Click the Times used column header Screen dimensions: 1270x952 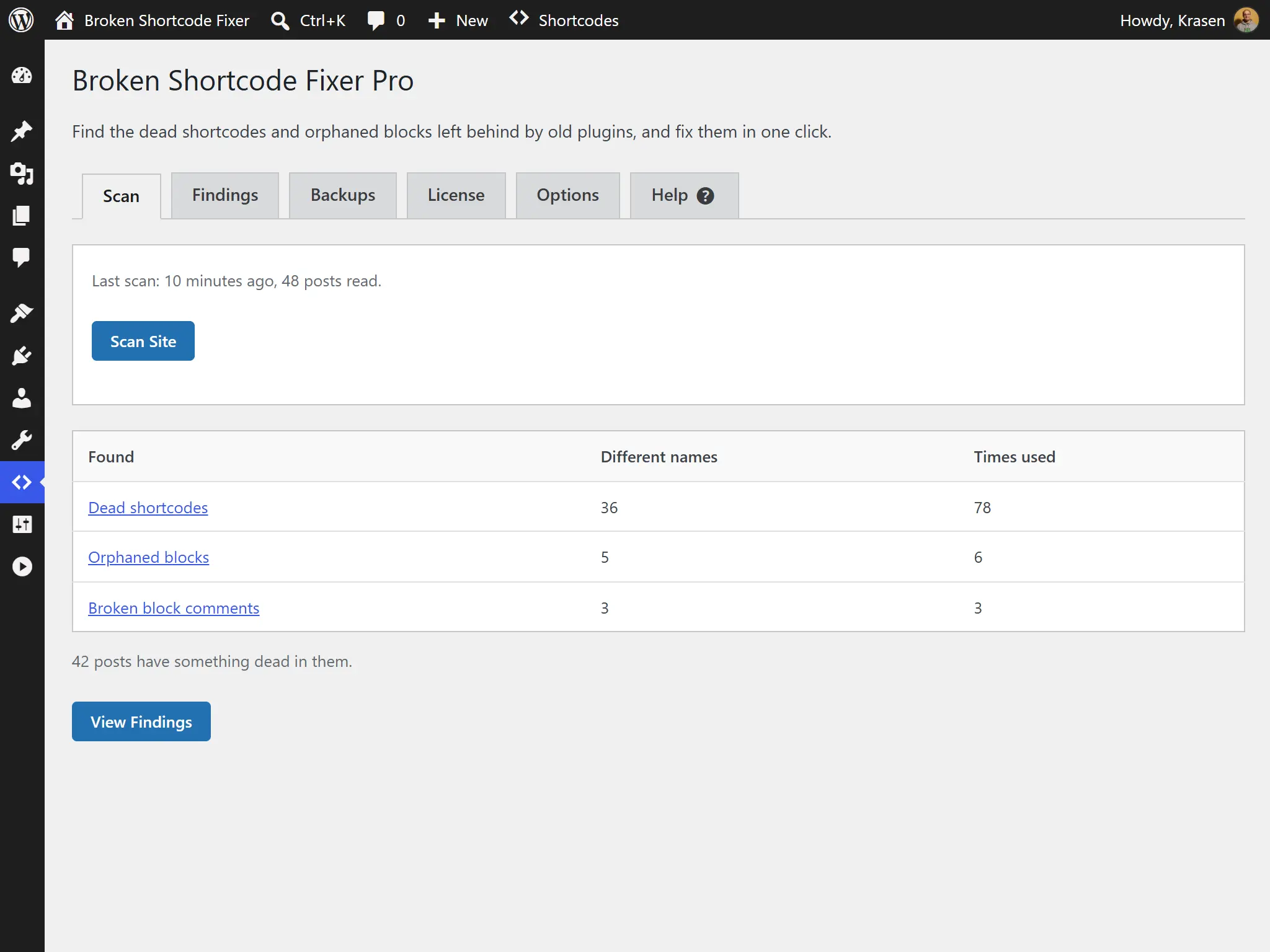point(1015,457)
